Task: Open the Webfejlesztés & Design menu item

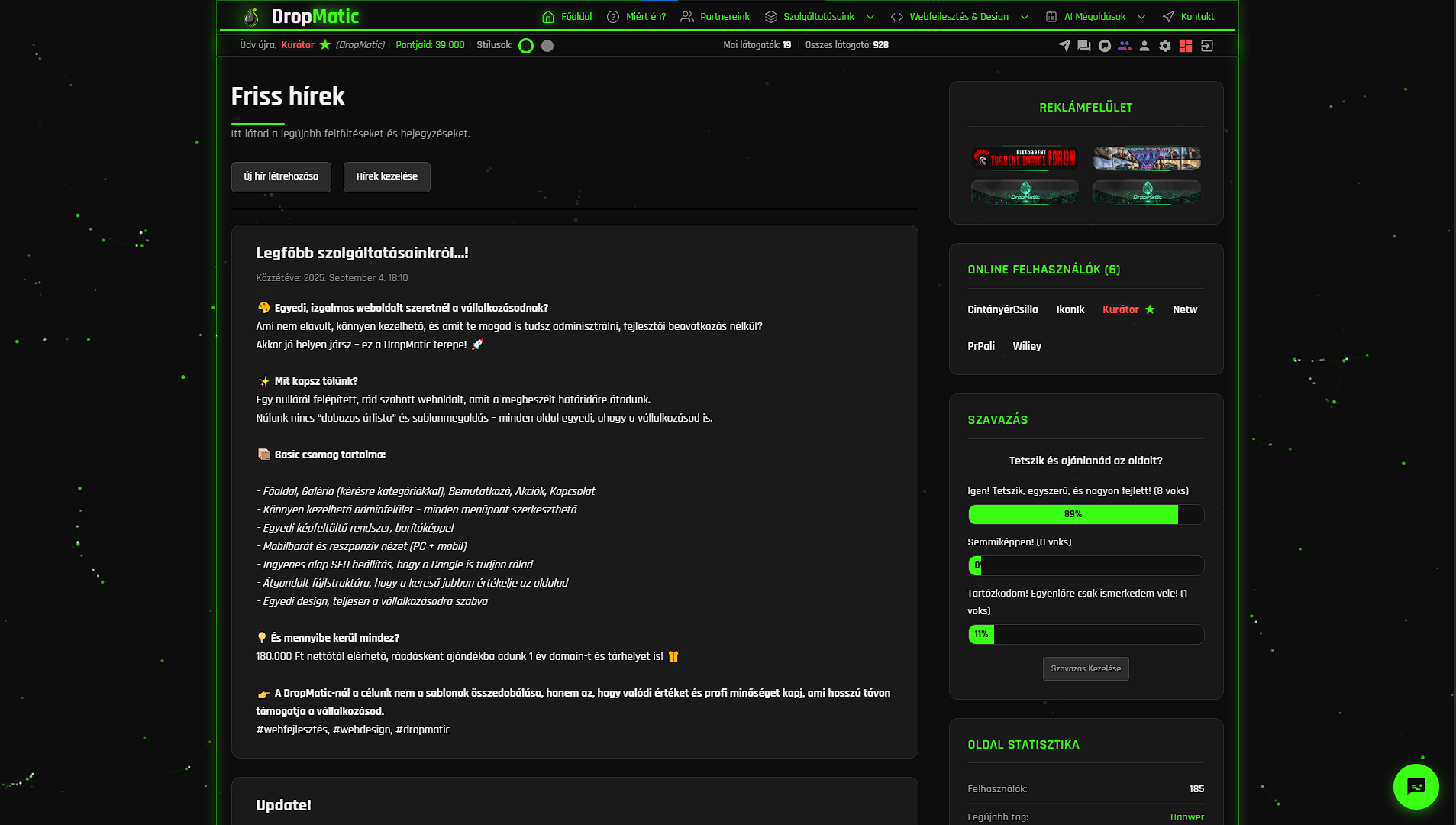Action: [949, 17]
